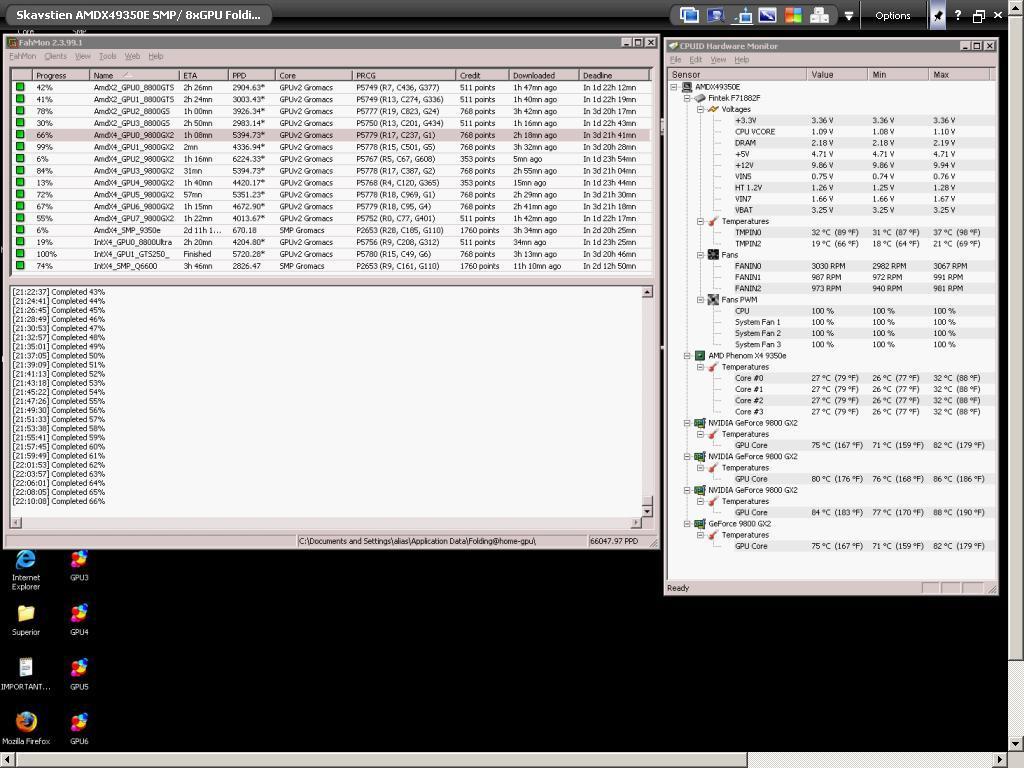Open the FahMon menu
The height and width of the screenshot is (769, 1024).
point(22,56)
